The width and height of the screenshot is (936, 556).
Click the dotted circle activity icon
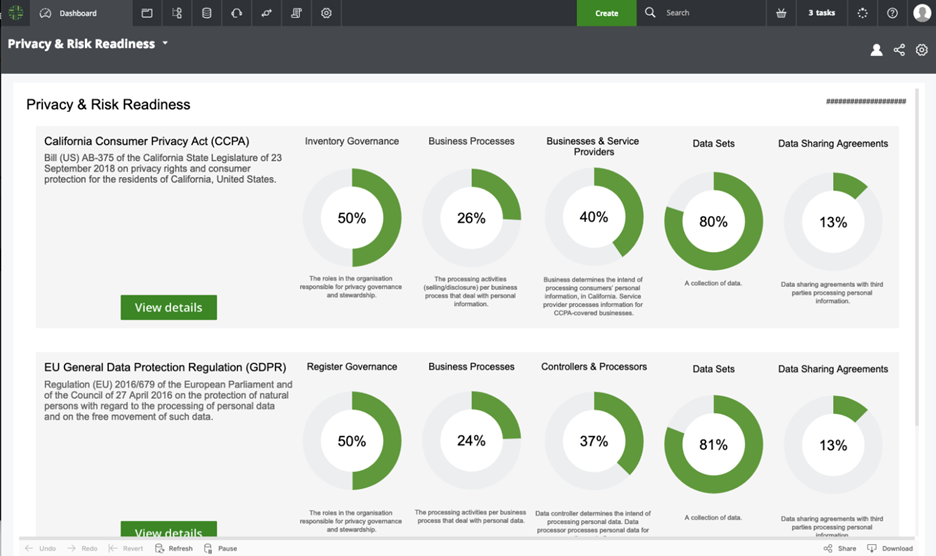(x=863, y=13)
